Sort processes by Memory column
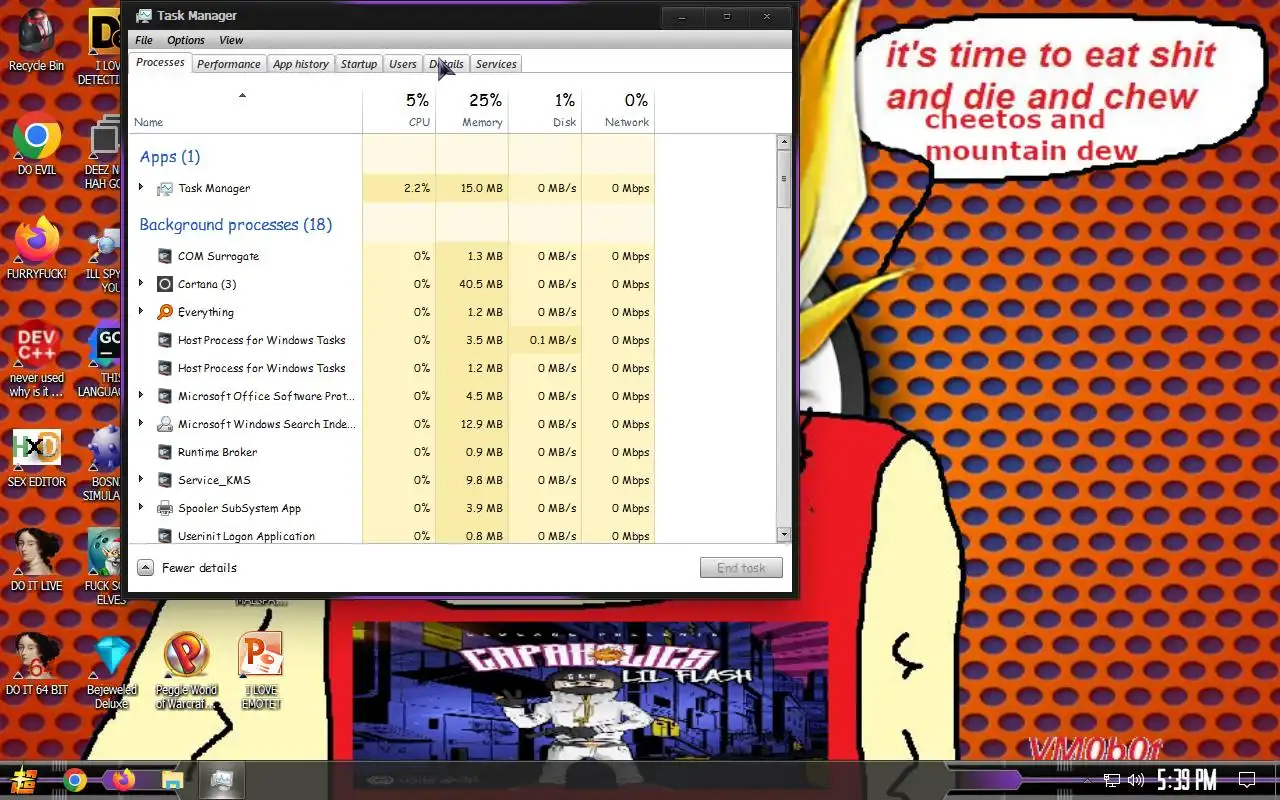Screen dimensions: 1280x800 tap(472, 110)
